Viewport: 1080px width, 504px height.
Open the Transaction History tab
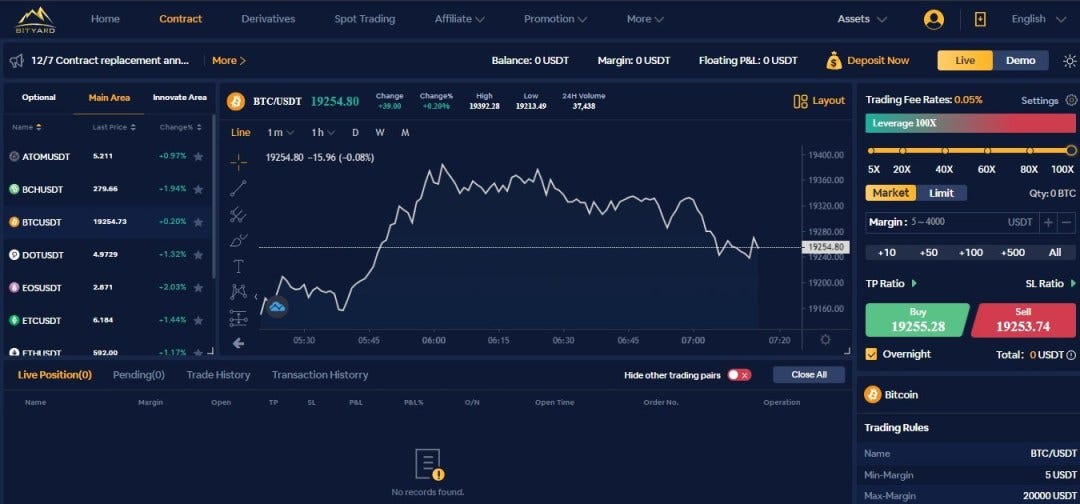[x=320, y=375]
